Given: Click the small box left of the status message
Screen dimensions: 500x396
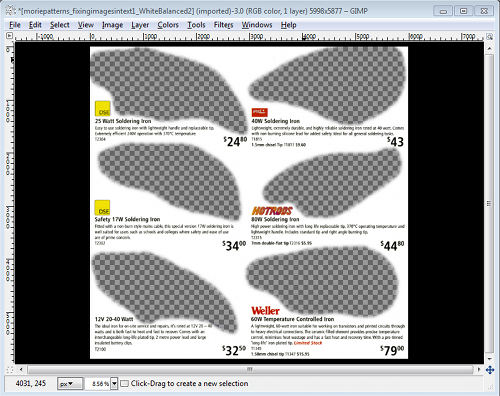Looking at the screenshot, I should coord(124,384).
